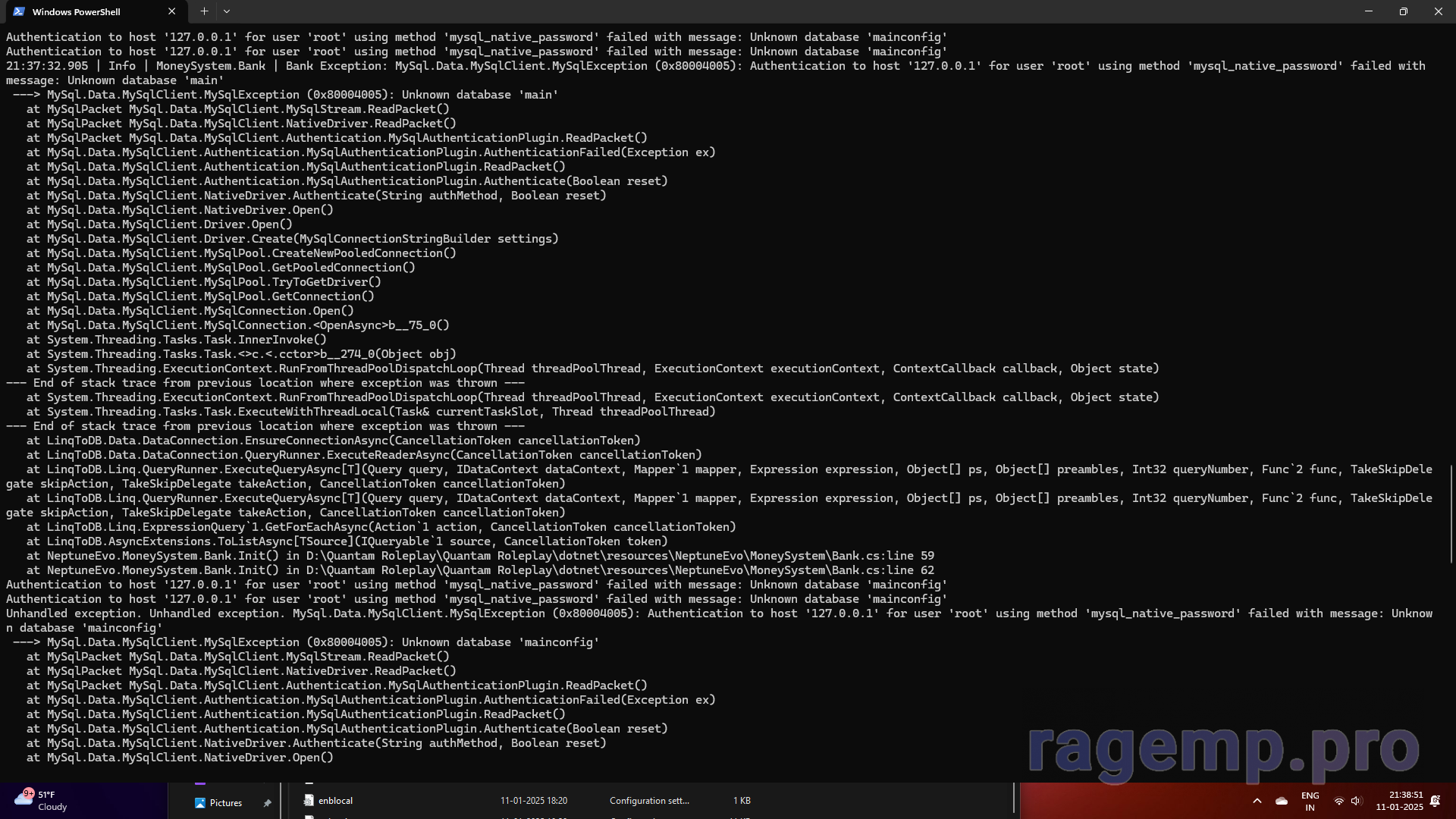Click the Bank.cs:line 59 stack trace line

coord(480,556)
